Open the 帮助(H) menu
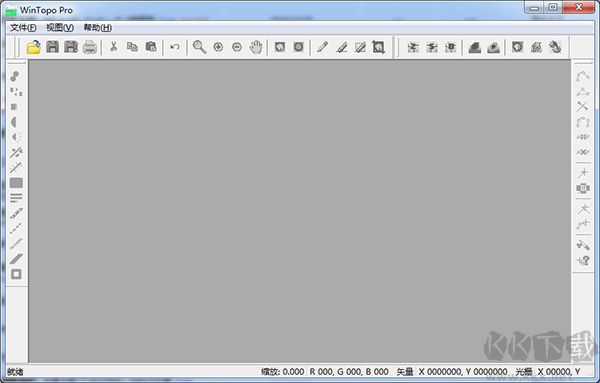This screenshot has width=600, height=383. [x=98, y=28]
